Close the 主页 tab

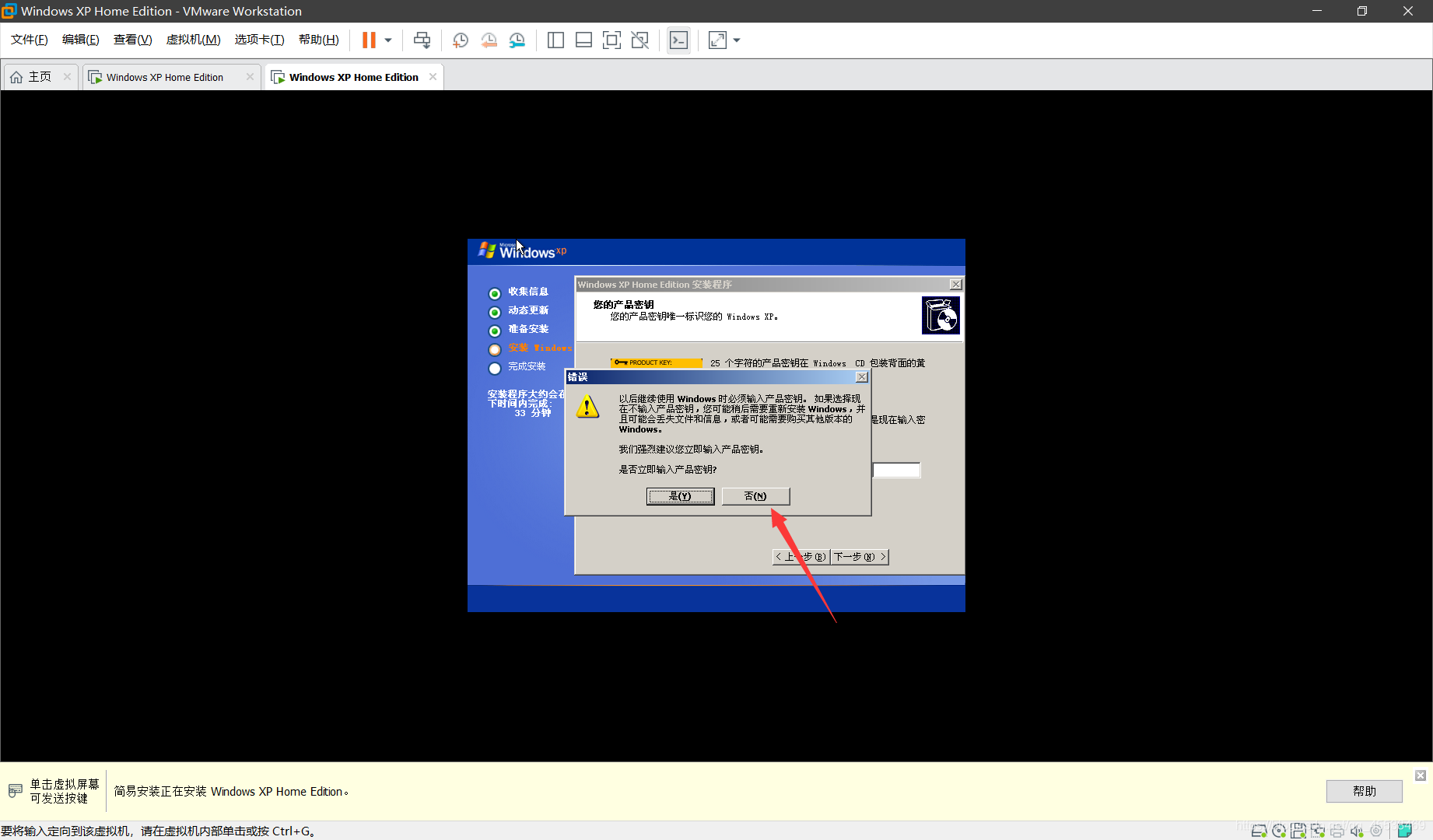coord(68,76)
